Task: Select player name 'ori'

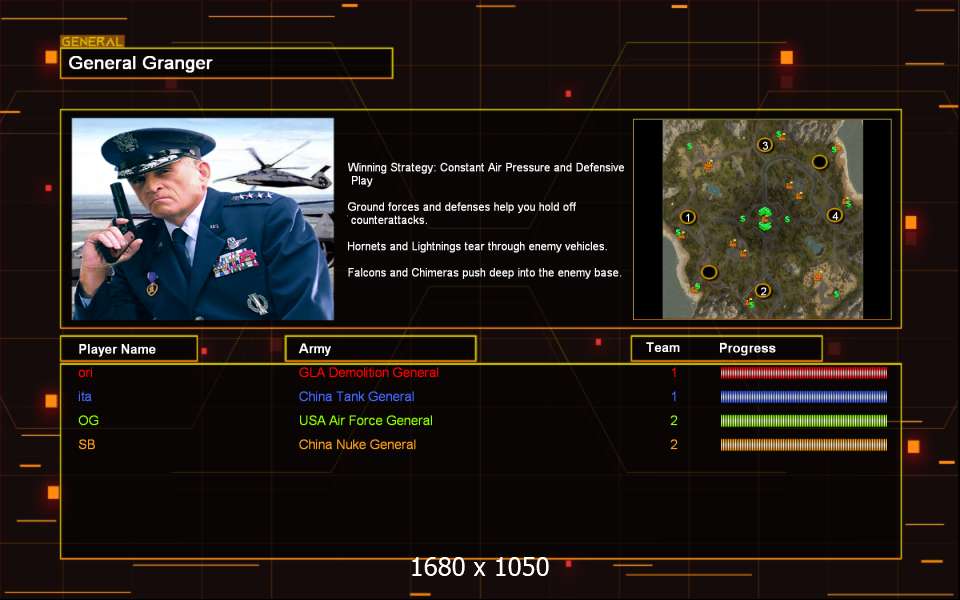Action: 85,372
